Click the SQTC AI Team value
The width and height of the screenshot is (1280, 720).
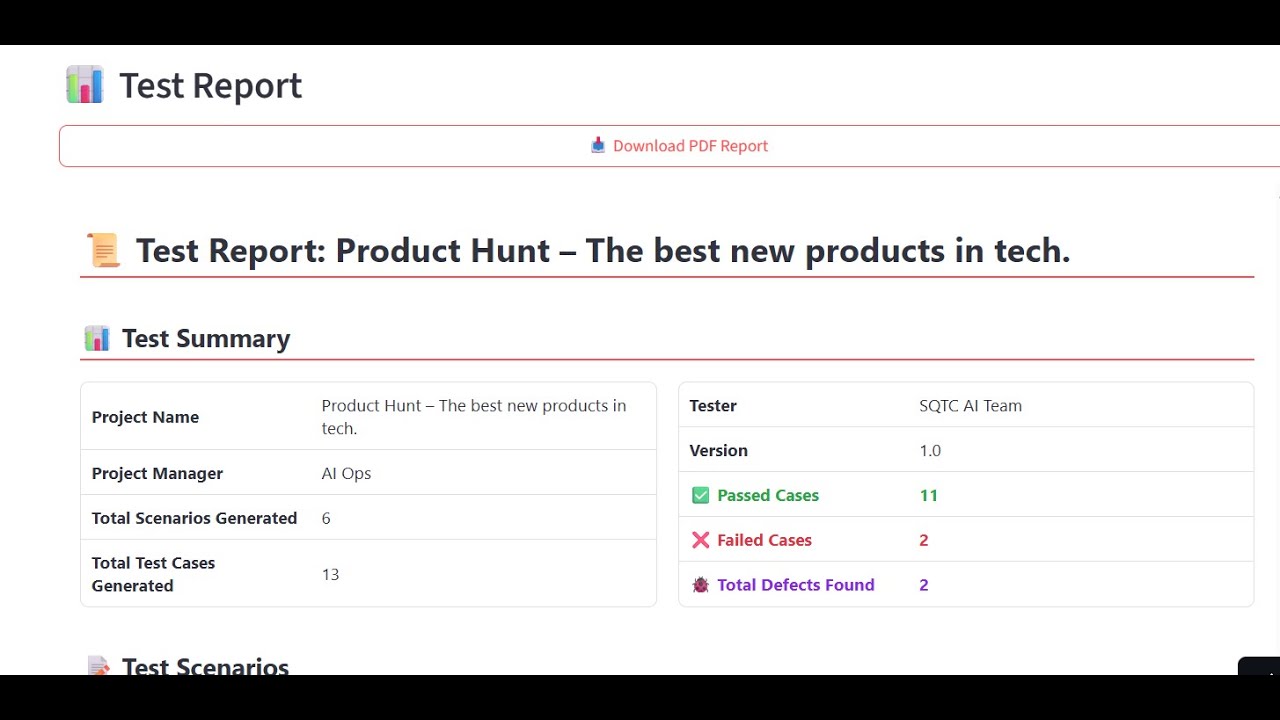(x=970, y=406)
